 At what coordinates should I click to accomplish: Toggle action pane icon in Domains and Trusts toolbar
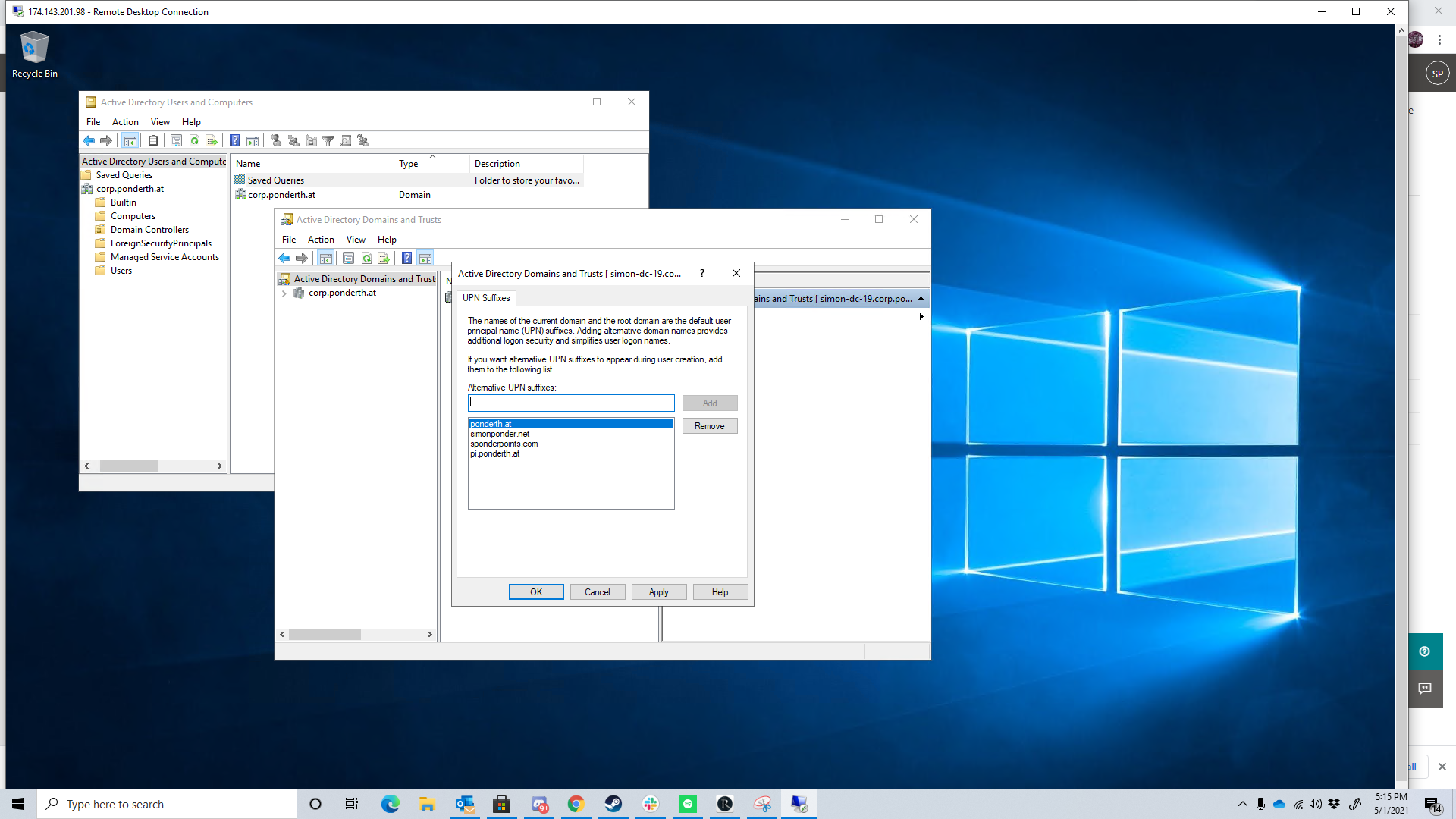tap(425, 259)
